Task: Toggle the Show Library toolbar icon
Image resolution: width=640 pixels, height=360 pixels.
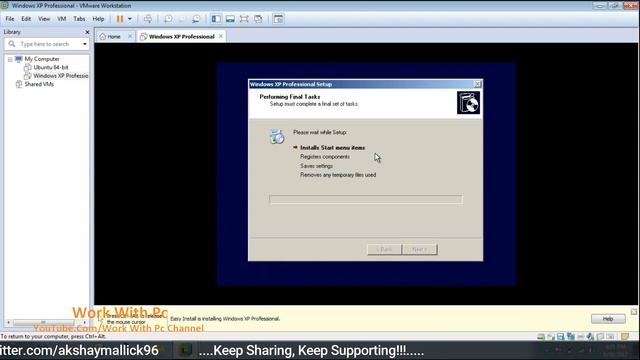Action: click(216, 19)
